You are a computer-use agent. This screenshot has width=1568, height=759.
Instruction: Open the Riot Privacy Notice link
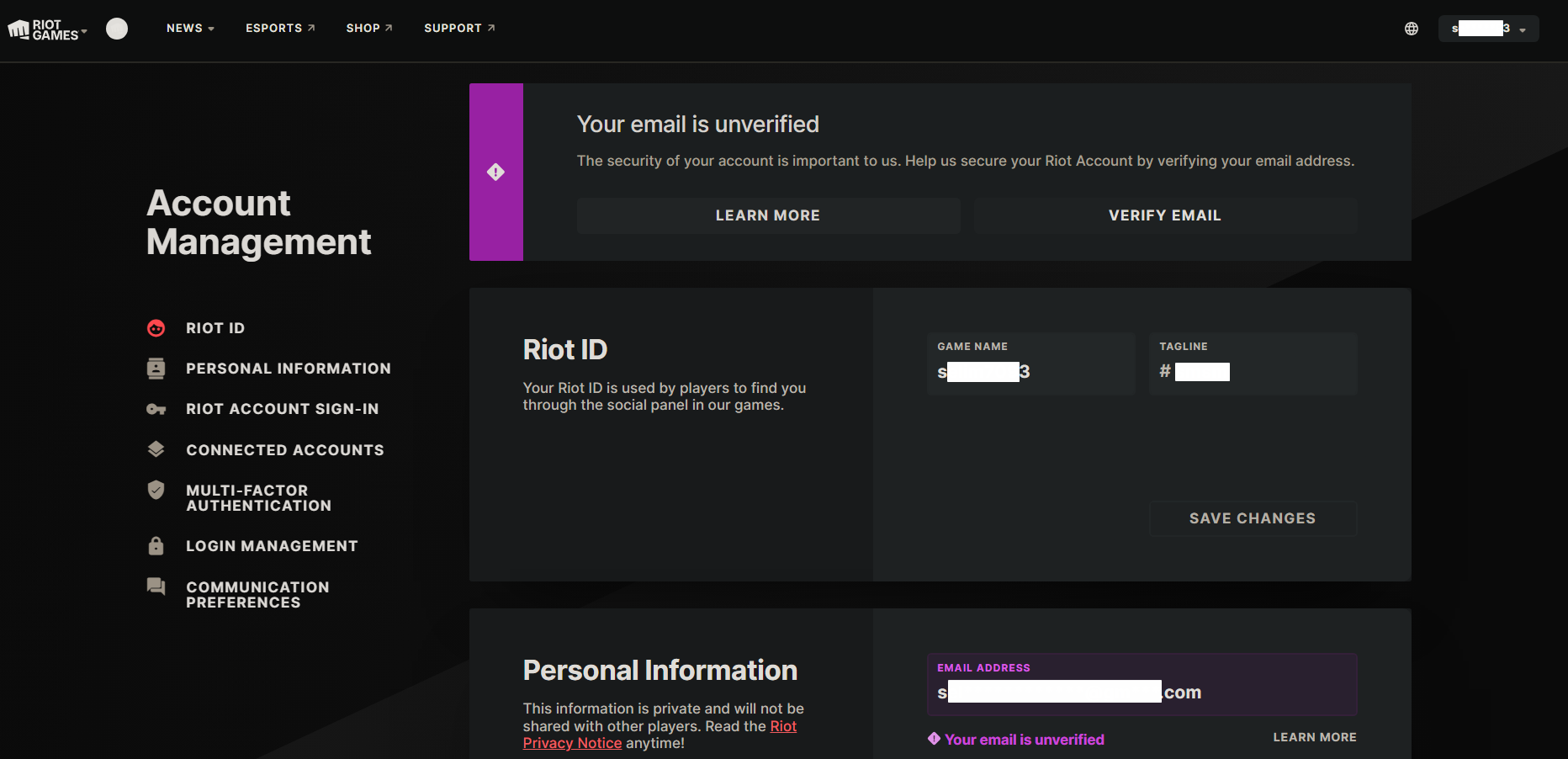[x=660, y=735]
